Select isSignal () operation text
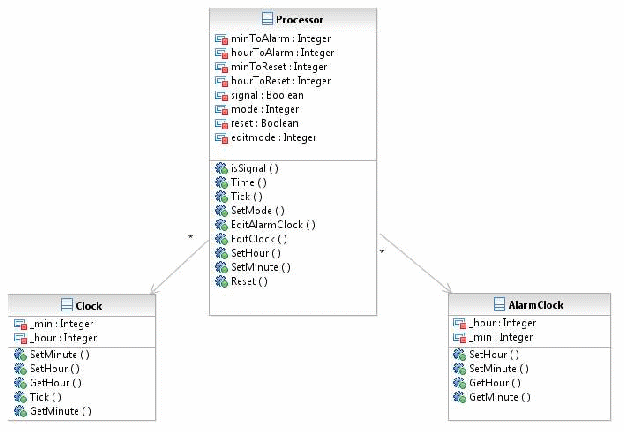This screenshot has height=432, width=624. (255, 169)
